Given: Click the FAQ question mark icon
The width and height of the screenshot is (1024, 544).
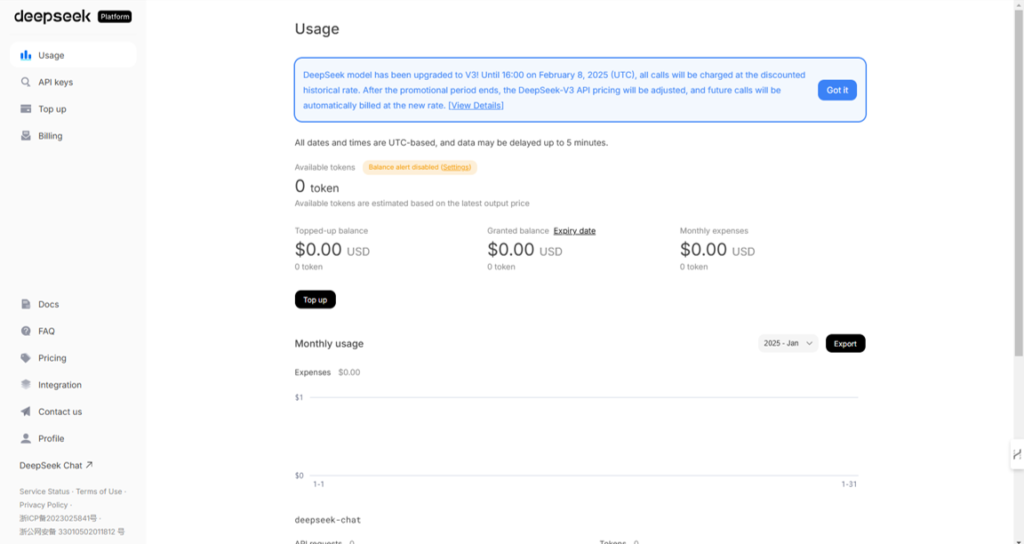Looking at the screenshot, I should click(x=25, y=330).
